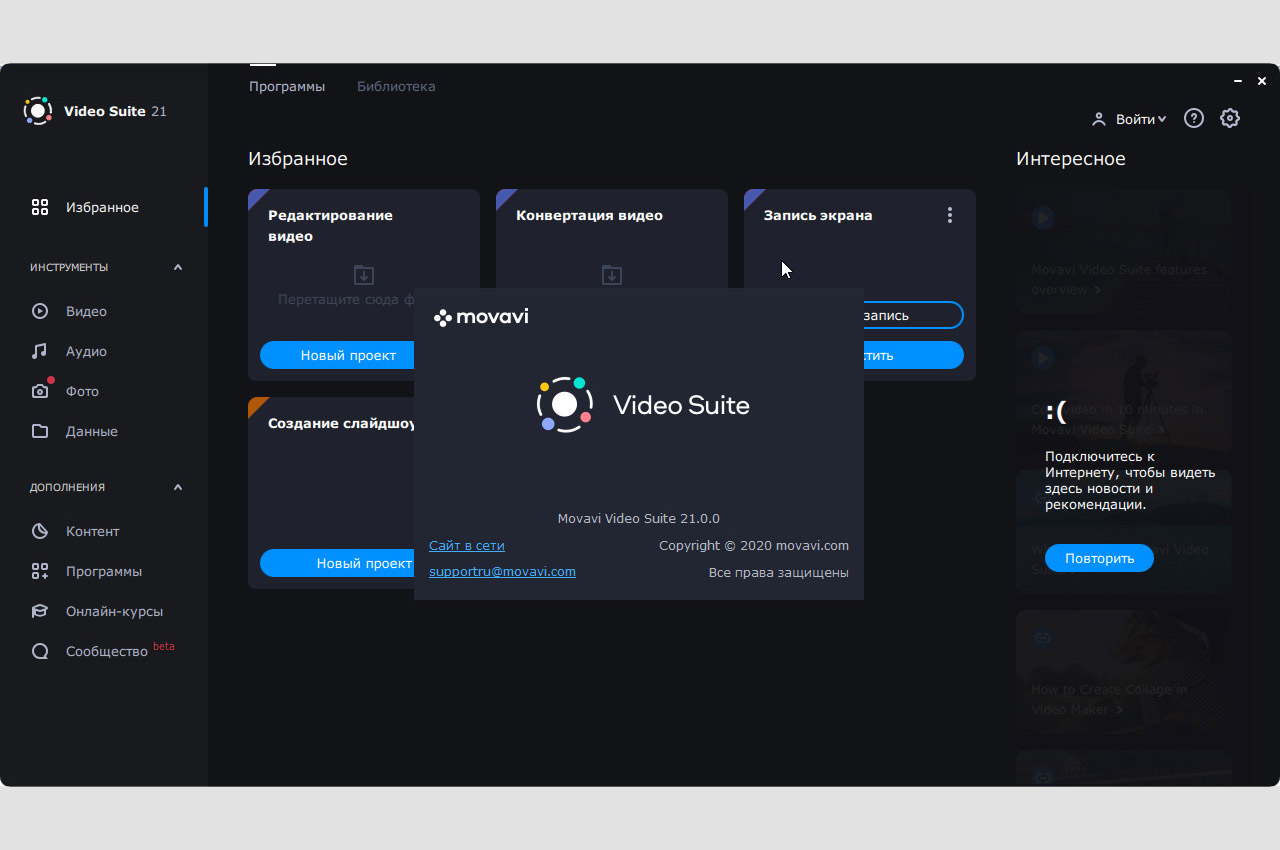
Task: Click the How to Create Collage thumbnail
Action: click(1124, 672)
